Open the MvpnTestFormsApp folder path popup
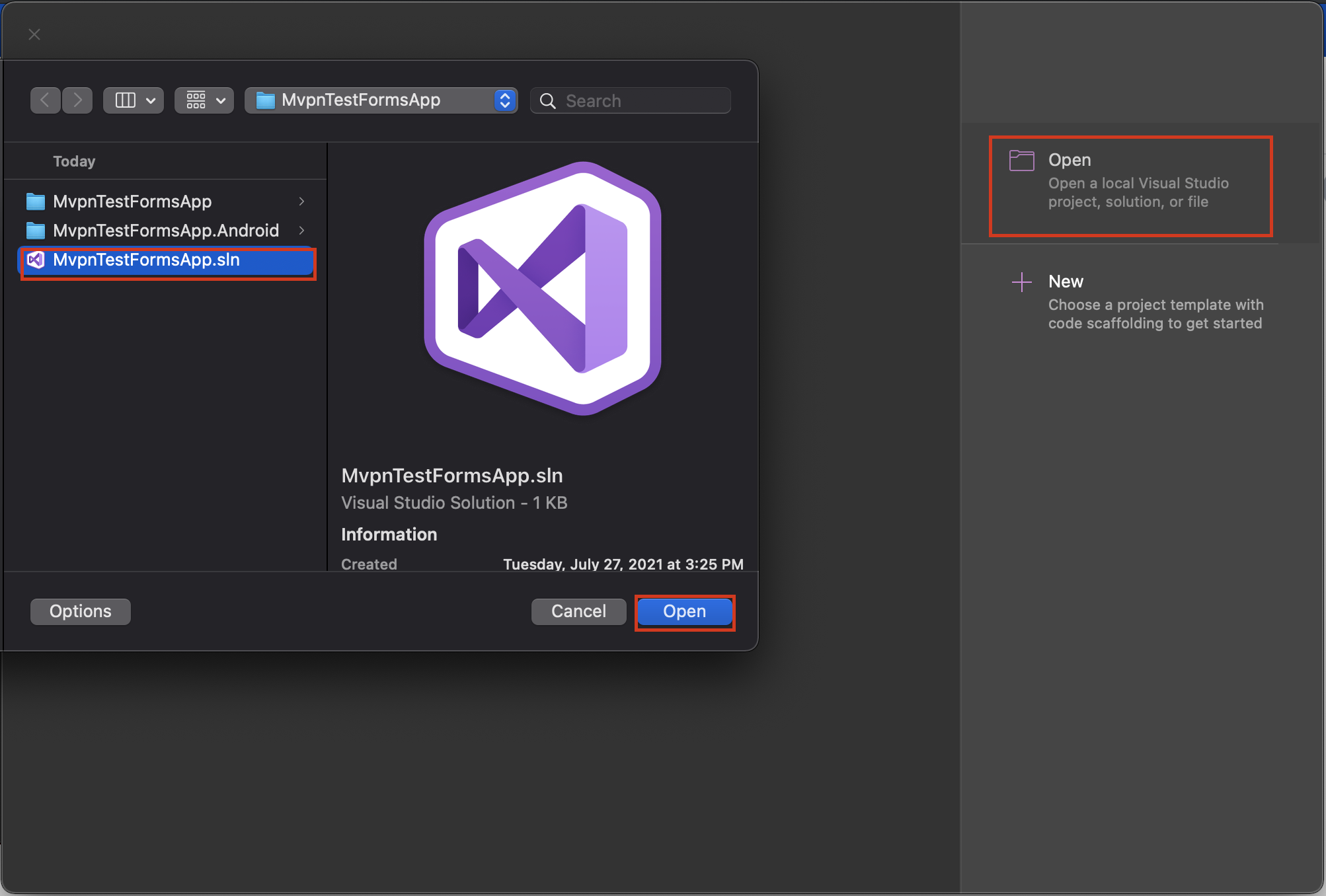 [381, 100]
